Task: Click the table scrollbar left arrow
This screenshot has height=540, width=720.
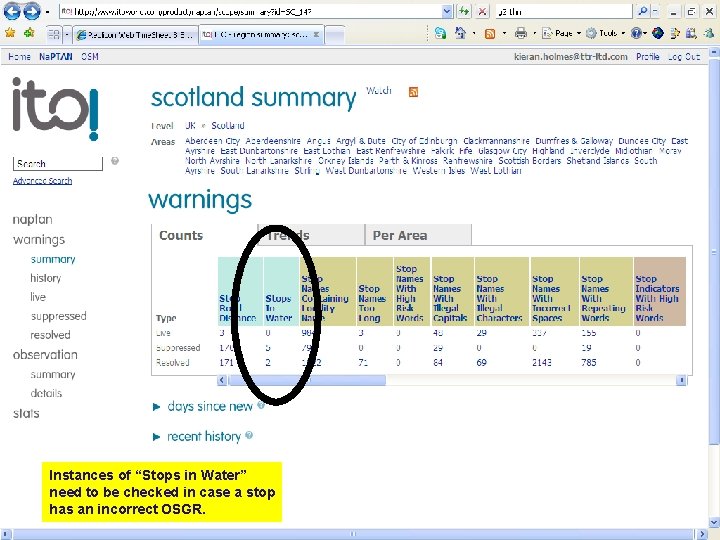Action: point(222,380)
